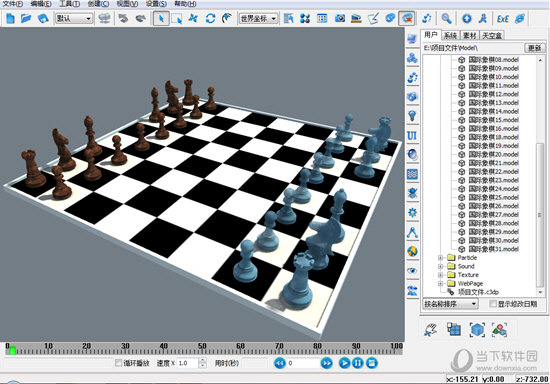Expand the Texture folder
This screenshot has height=384, width=550.
pos(441,275)
